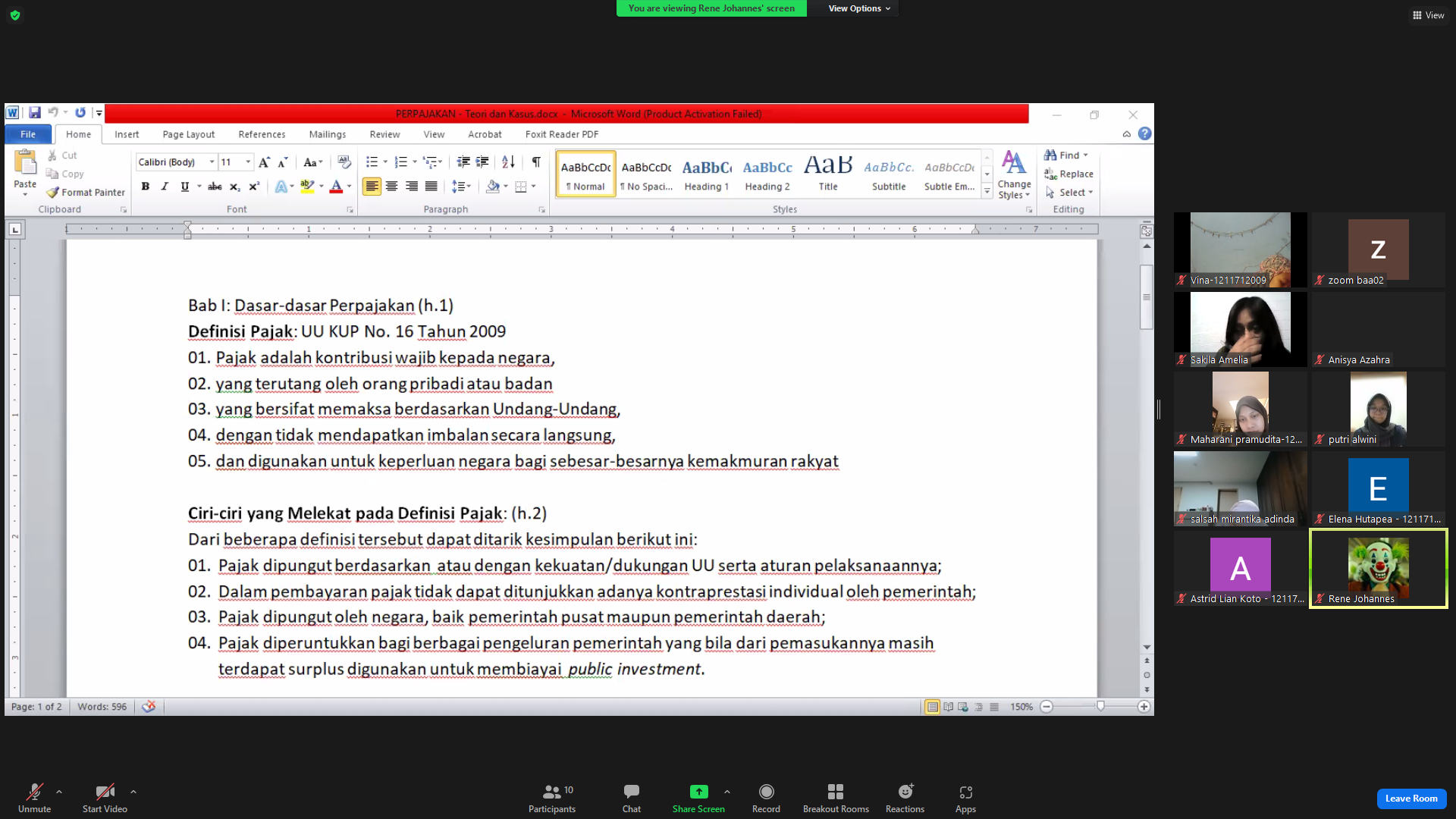
Task: Open the References ribbon tab
Action: [262, 134]
